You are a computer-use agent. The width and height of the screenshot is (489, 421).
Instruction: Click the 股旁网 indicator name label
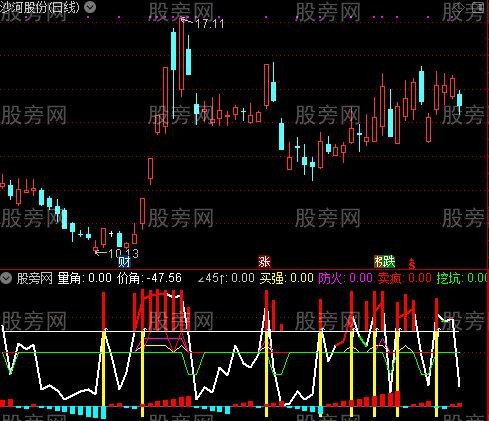35,278
